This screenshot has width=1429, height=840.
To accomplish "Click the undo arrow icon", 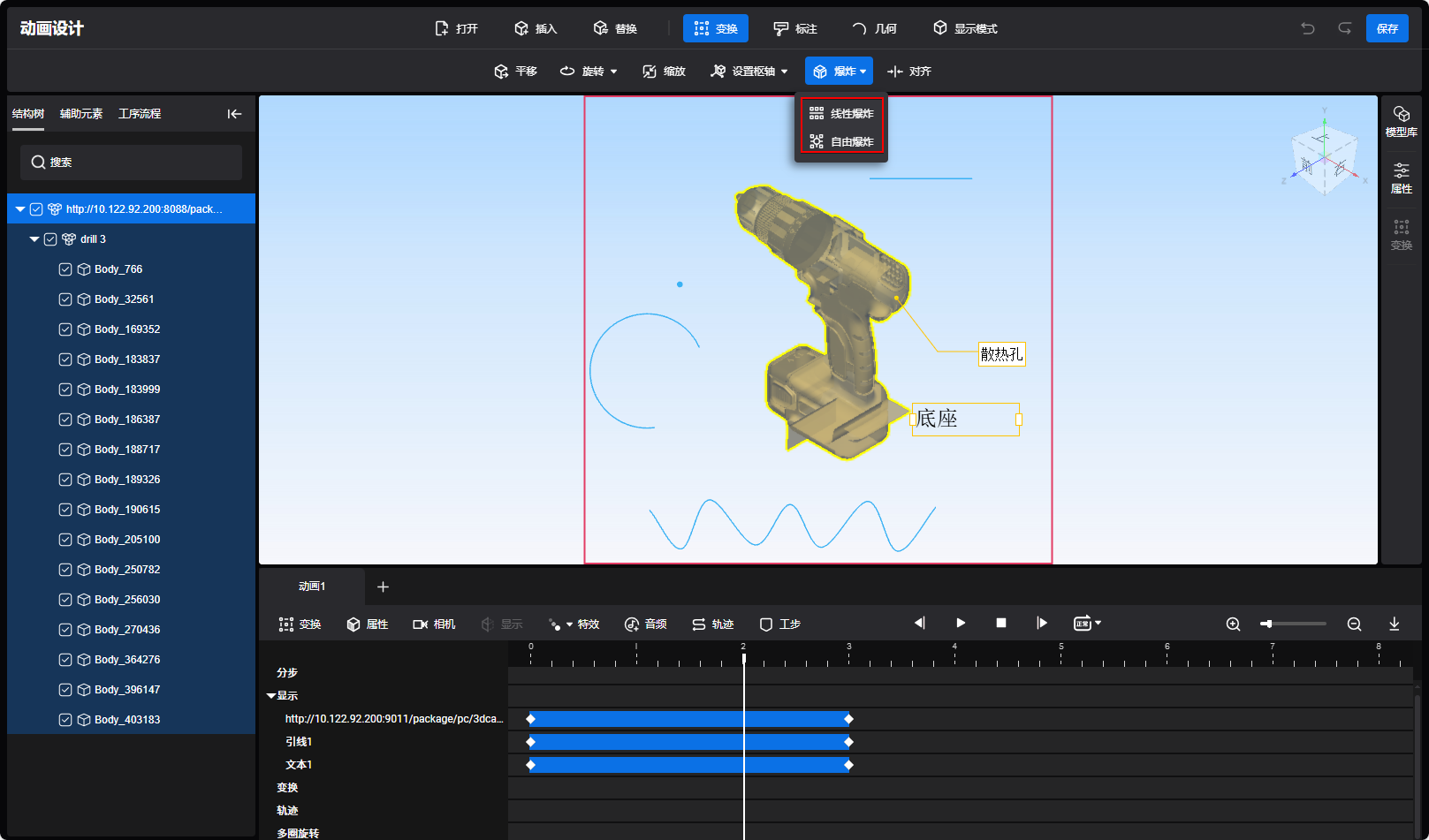I will [1308, 28].
